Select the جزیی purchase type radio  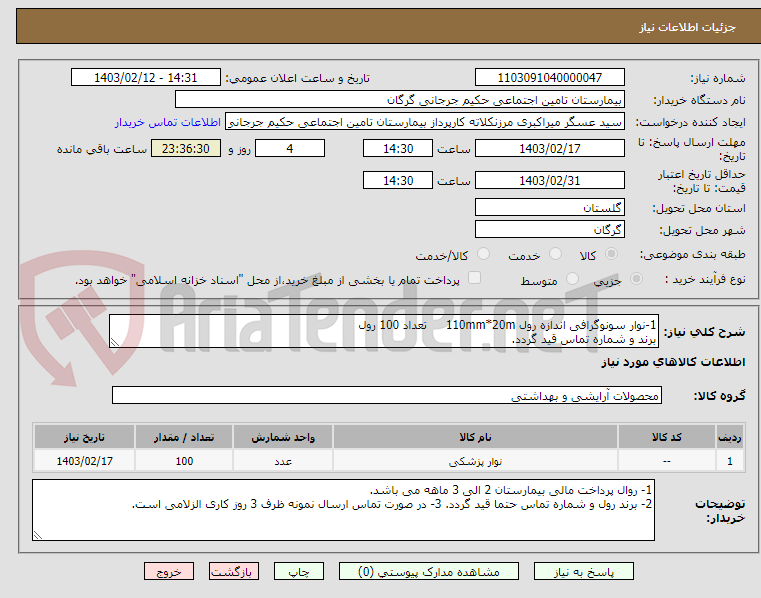[x=636, y=279]
